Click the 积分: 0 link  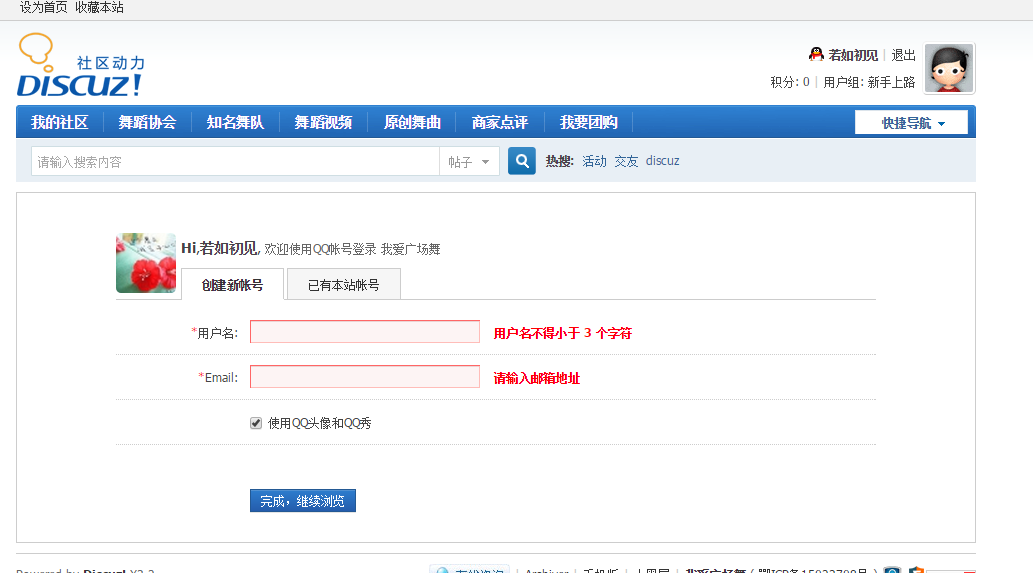[x=790, y=82]
